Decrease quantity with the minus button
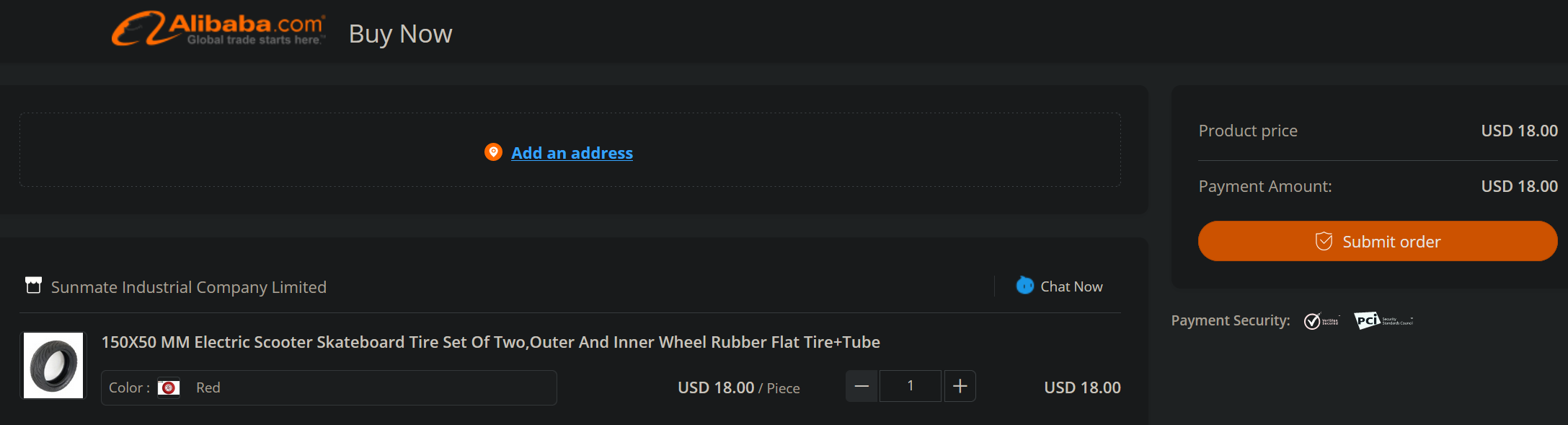1568x425 pixels. (861, 386)
